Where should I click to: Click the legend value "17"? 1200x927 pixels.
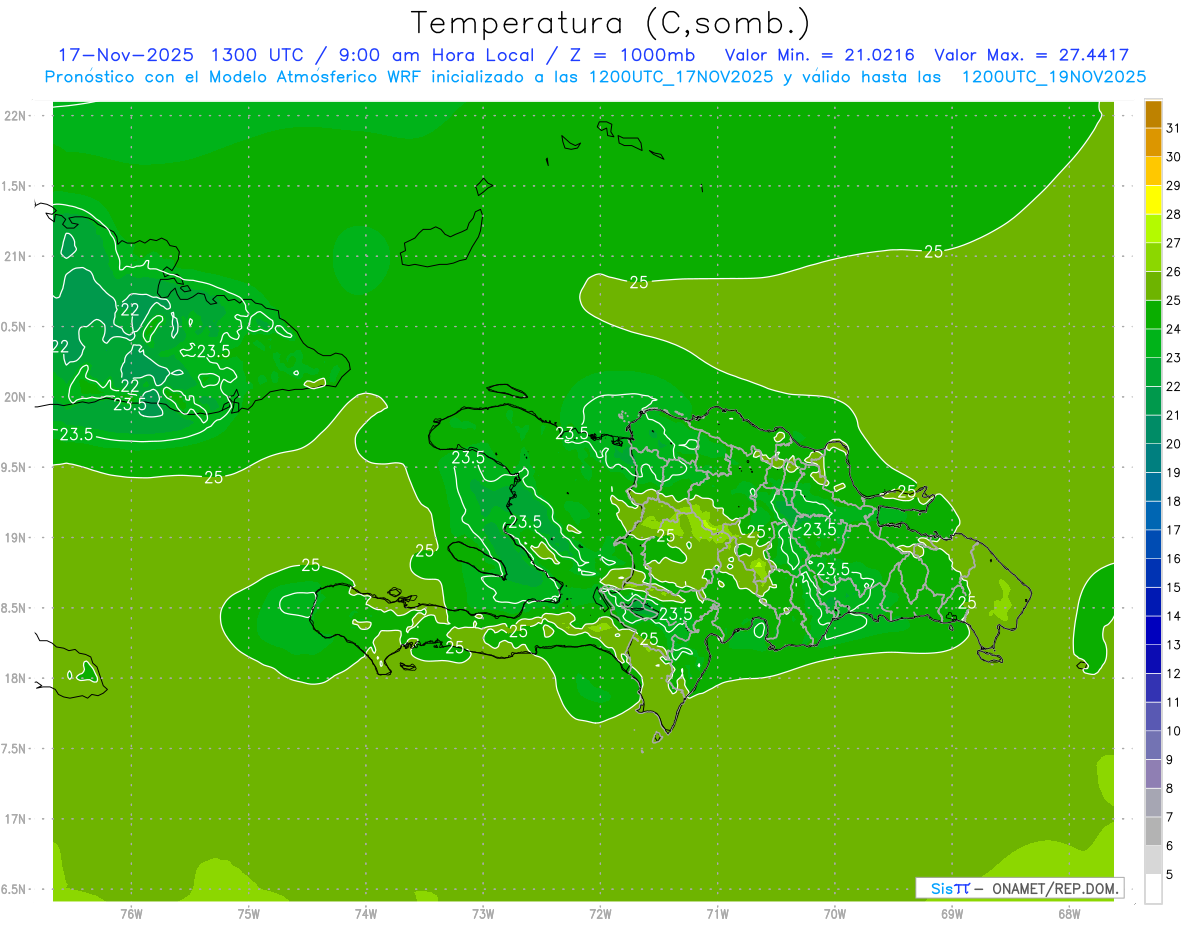pyautogui.click(x=1173, y=530)
